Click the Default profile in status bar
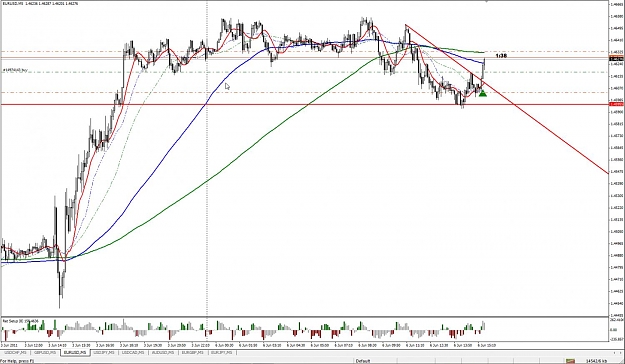The height and width of the screenshot is (364, 625). (363, 361)
